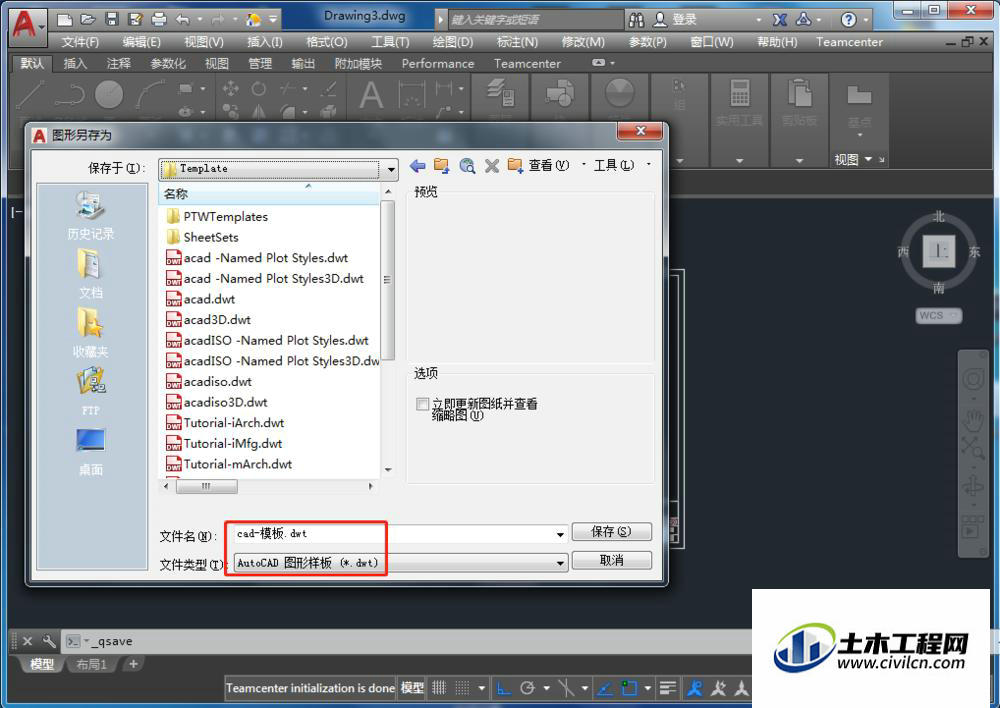This screenshot has height=708, width=1000.
Task: Click the Plot/Print icon in quick access toolbar
Action: pos(158,20)
